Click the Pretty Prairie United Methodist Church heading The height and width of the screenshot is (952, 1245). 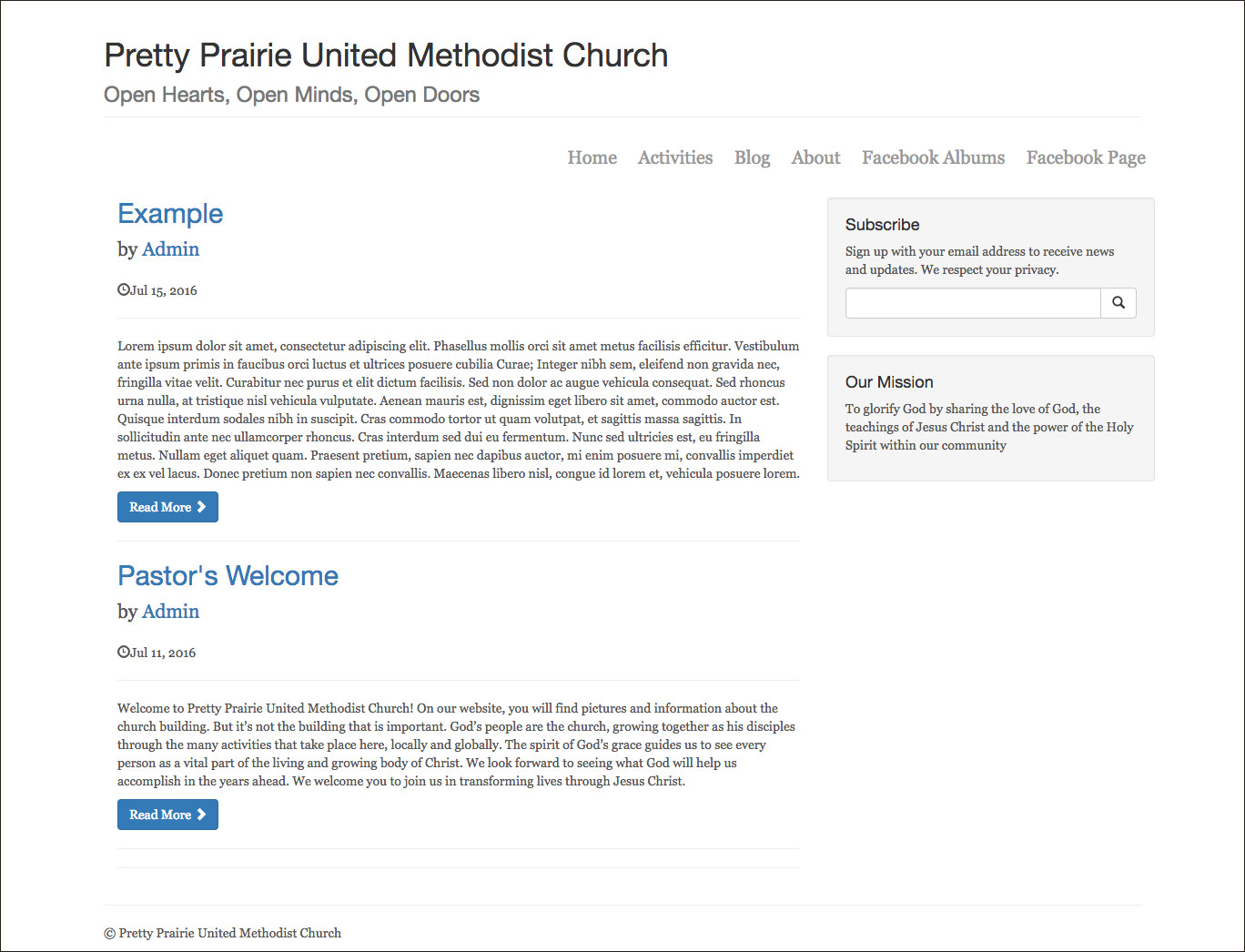386,56
